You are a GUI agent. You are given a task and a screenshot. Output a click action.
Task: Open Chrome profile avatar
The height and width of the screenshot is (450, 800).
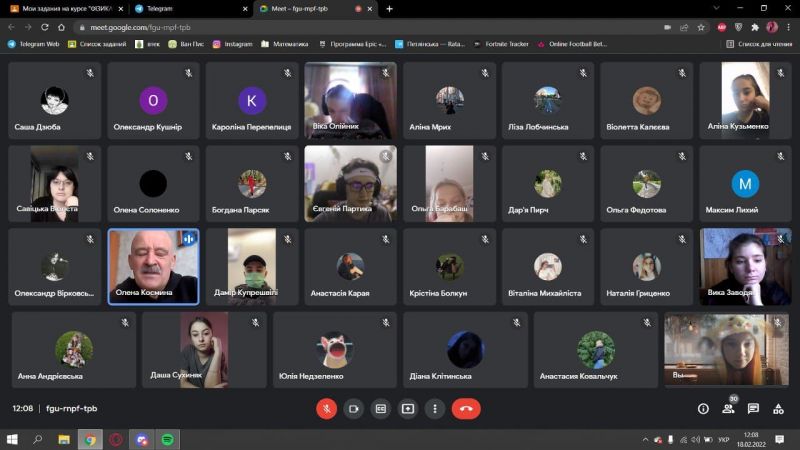pyautogui.click(x=772, y=28)
